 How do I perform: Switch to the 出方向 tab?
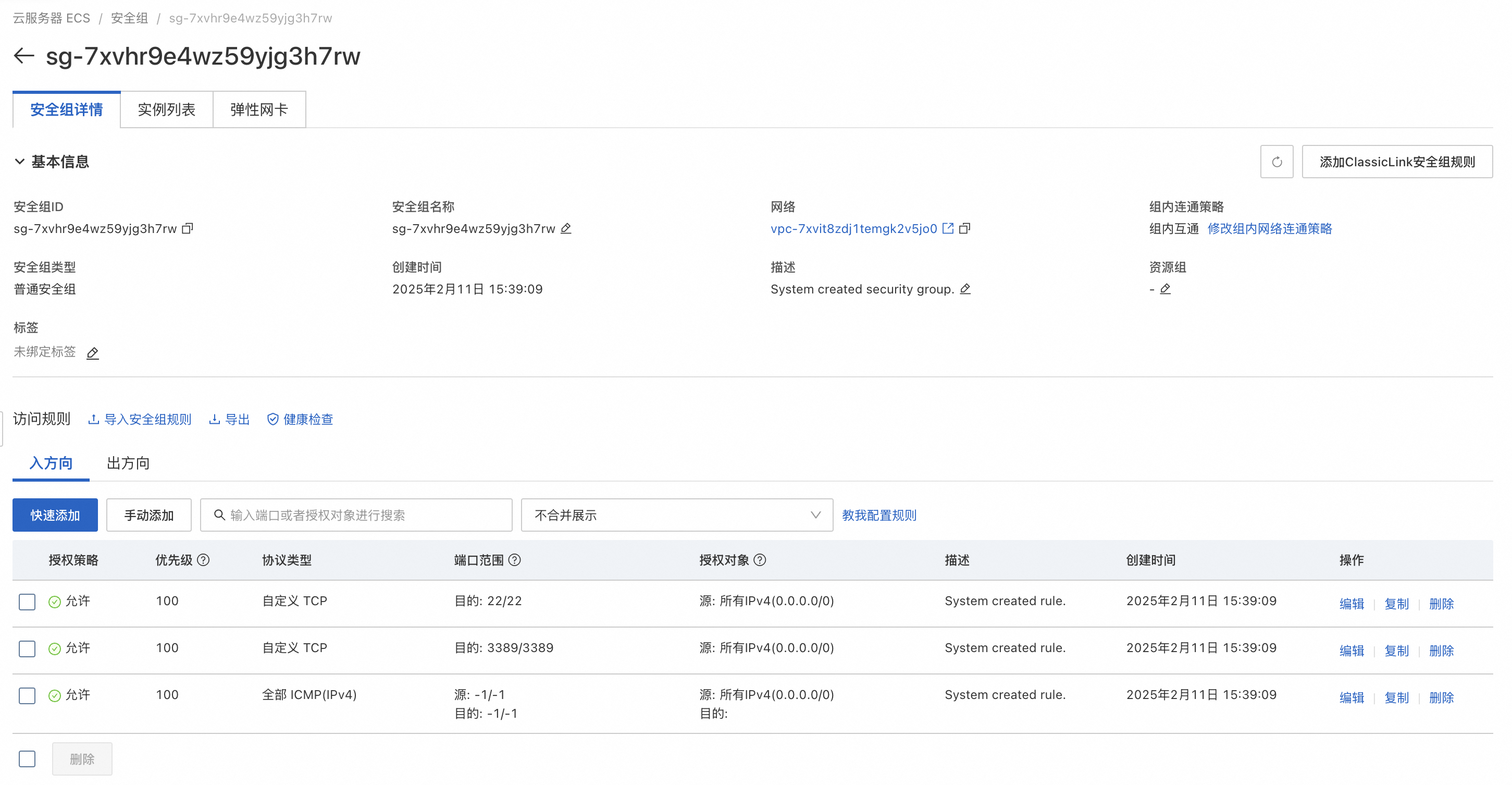tap(128, 463)
